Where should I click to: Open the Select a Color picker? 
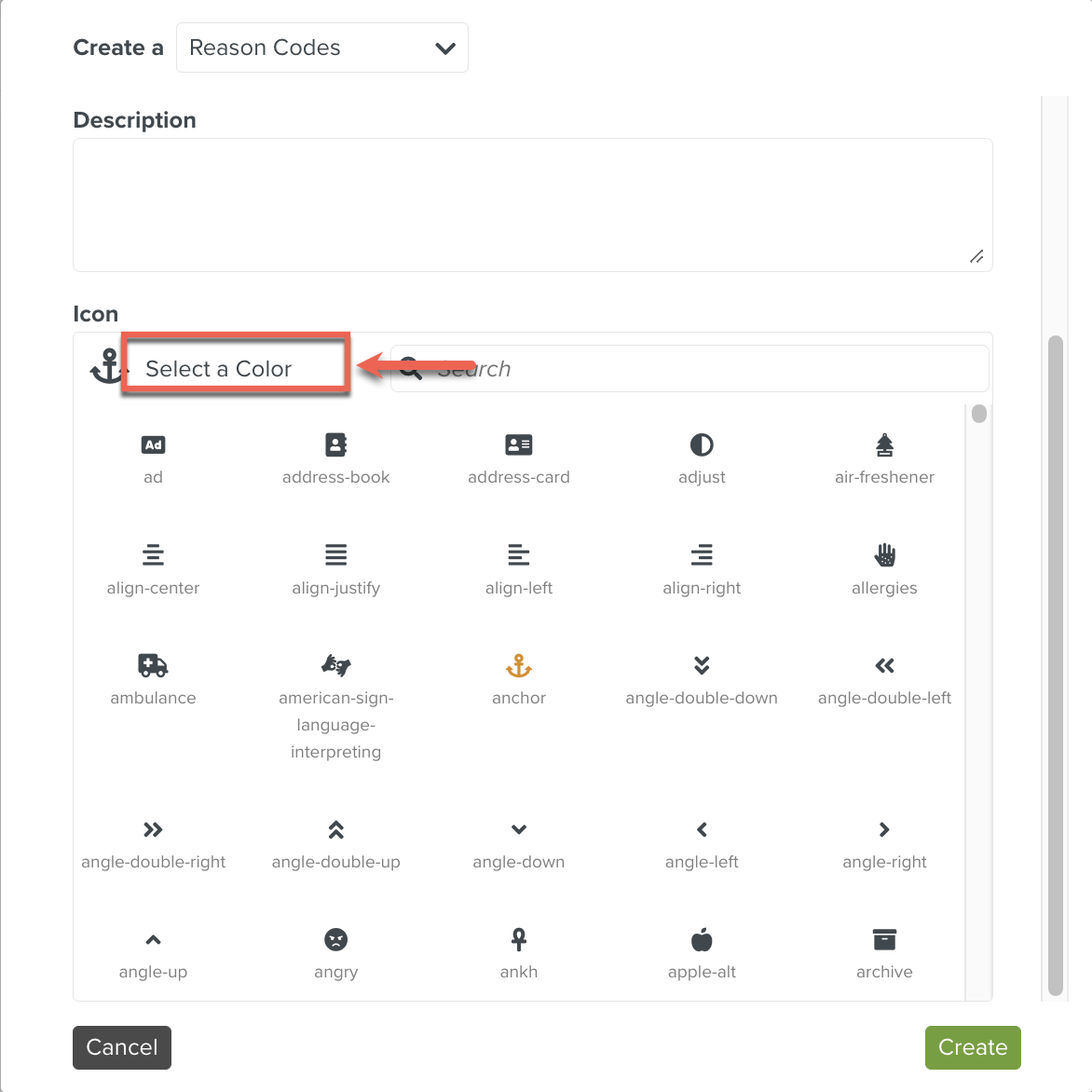coord(236,369)
